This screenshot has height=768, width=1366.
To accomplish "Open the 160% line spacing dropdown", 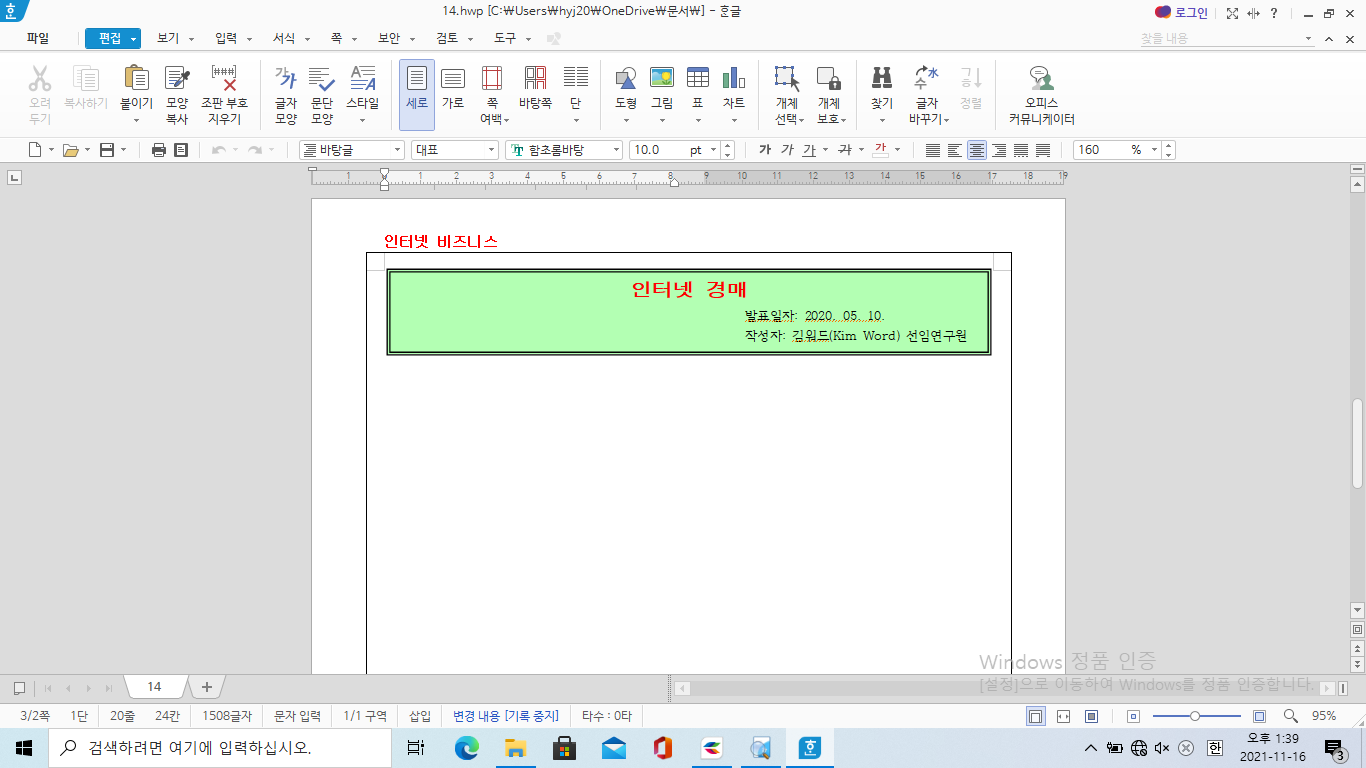I will click(1155, 150).
